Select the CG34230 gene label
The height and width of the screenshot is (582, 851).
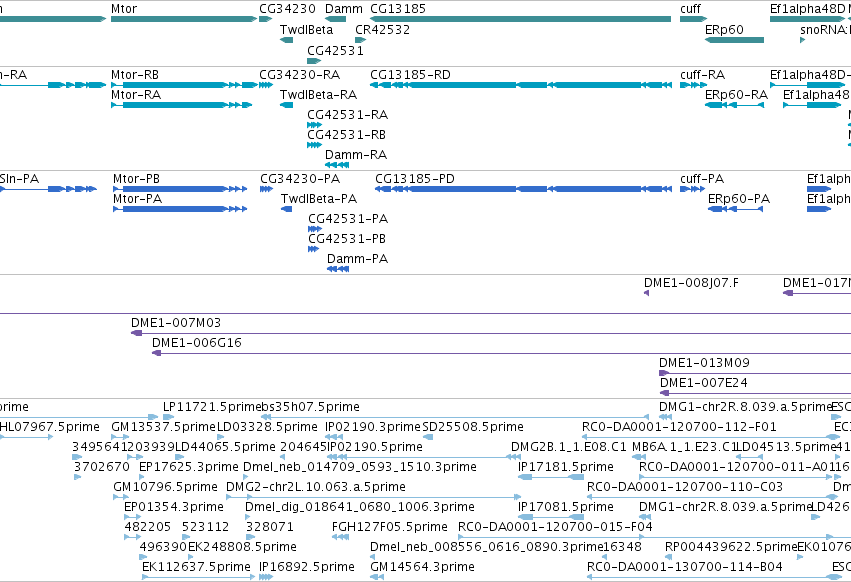click(x=287, y=9)
